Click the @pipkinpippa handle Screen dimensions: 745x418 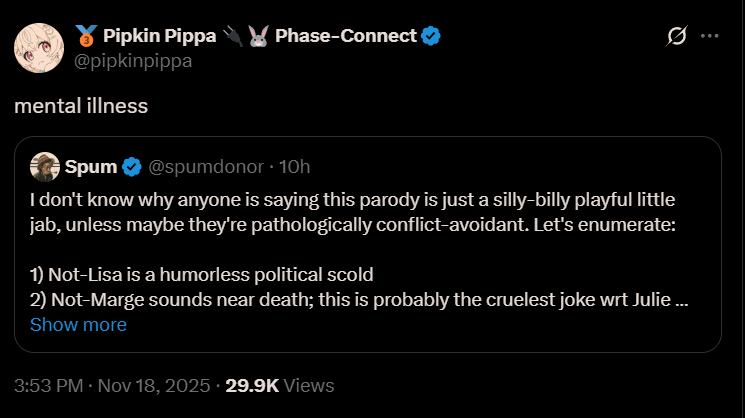133,61
